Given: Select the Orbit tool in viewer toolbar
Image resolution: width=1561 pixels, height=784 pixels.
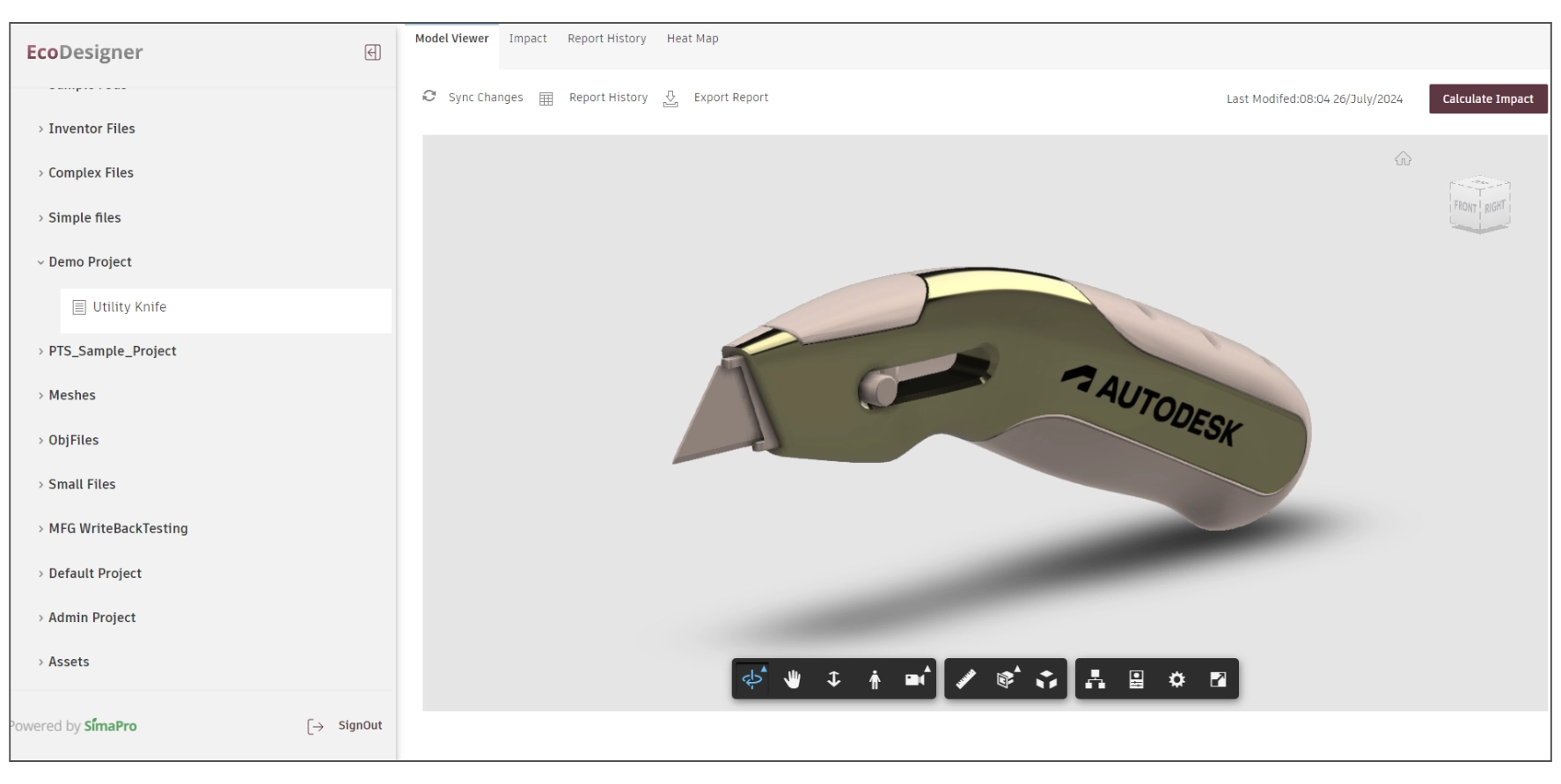Looking at the screenshot, I should tap(753, 679).
